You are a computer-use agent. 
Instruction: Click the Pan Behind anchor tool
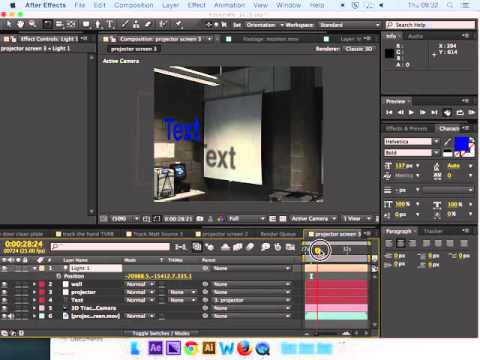tap(71, 24)
